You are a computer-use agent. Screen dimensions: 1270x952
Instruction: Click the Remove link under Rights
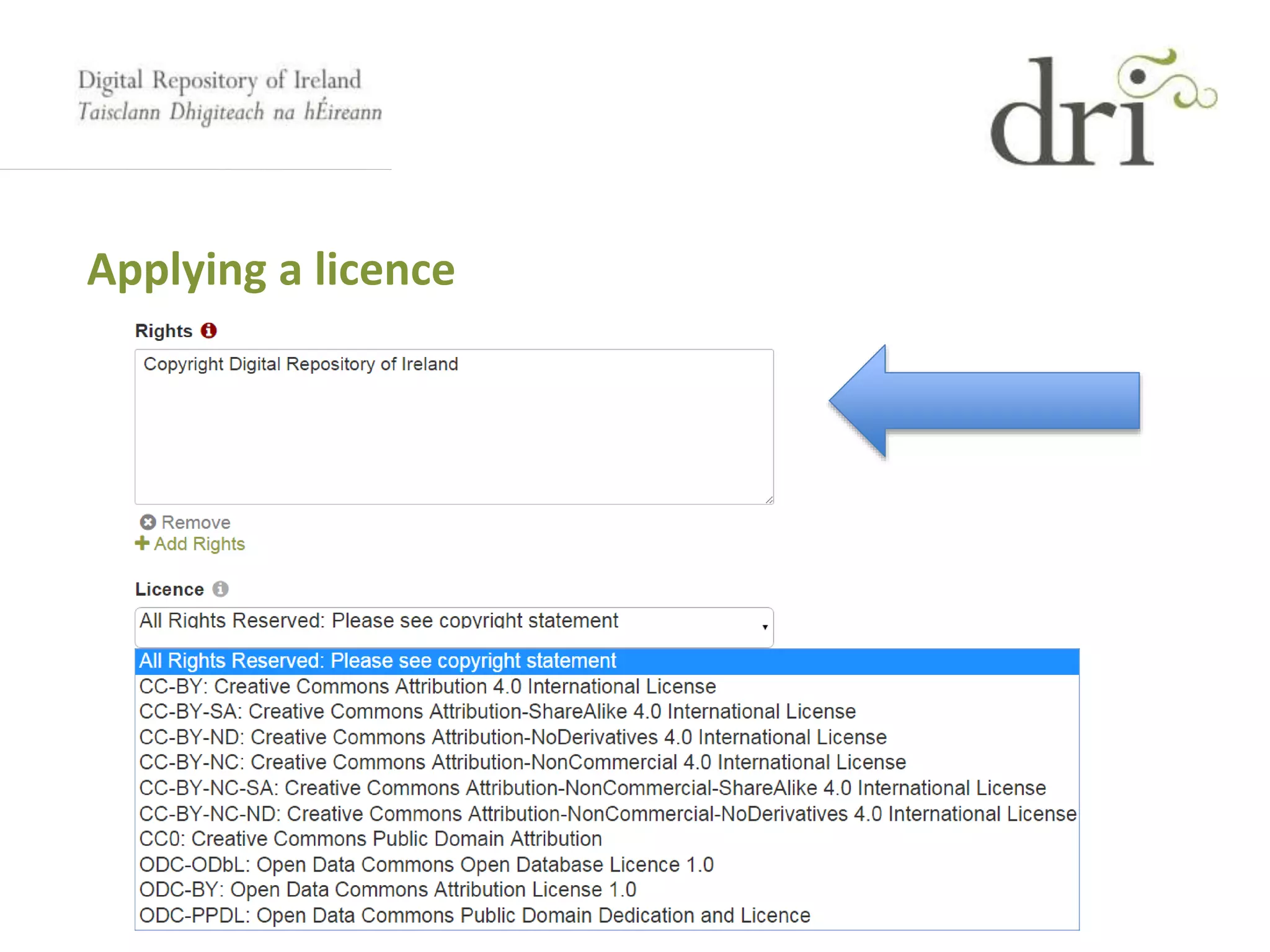[196, 522]
